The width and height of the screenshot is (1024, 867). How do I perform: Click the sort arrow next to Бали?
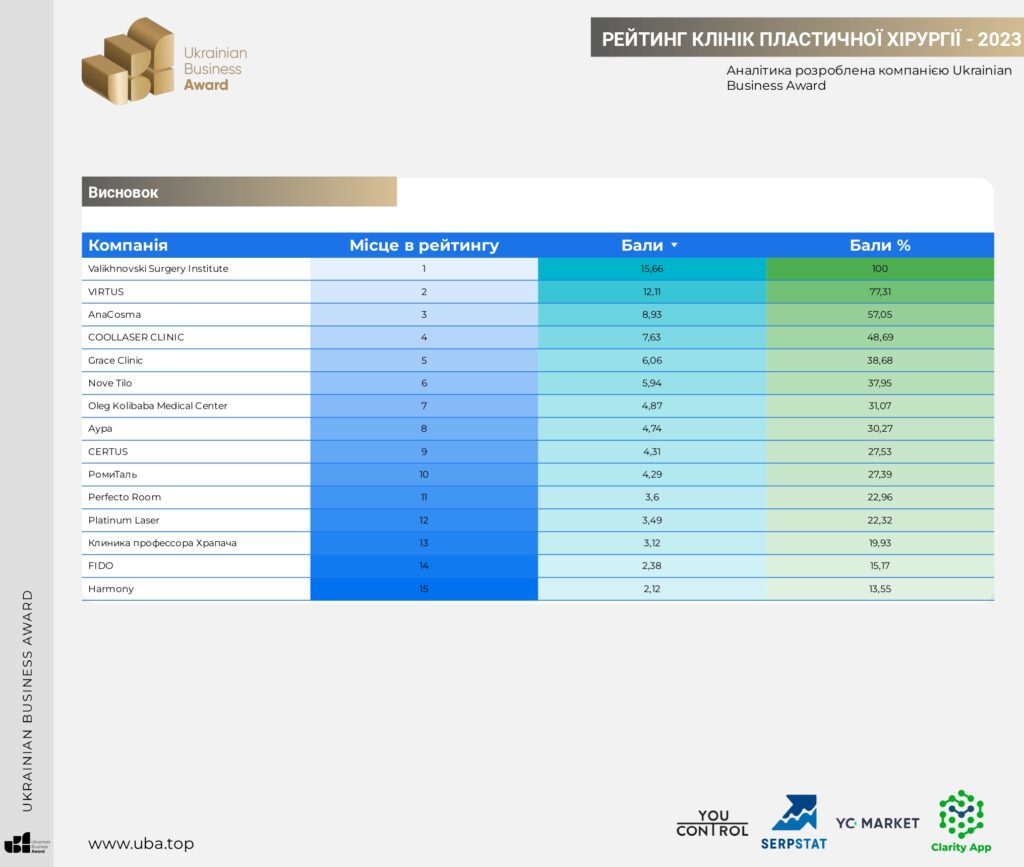(x=674, y=246)
